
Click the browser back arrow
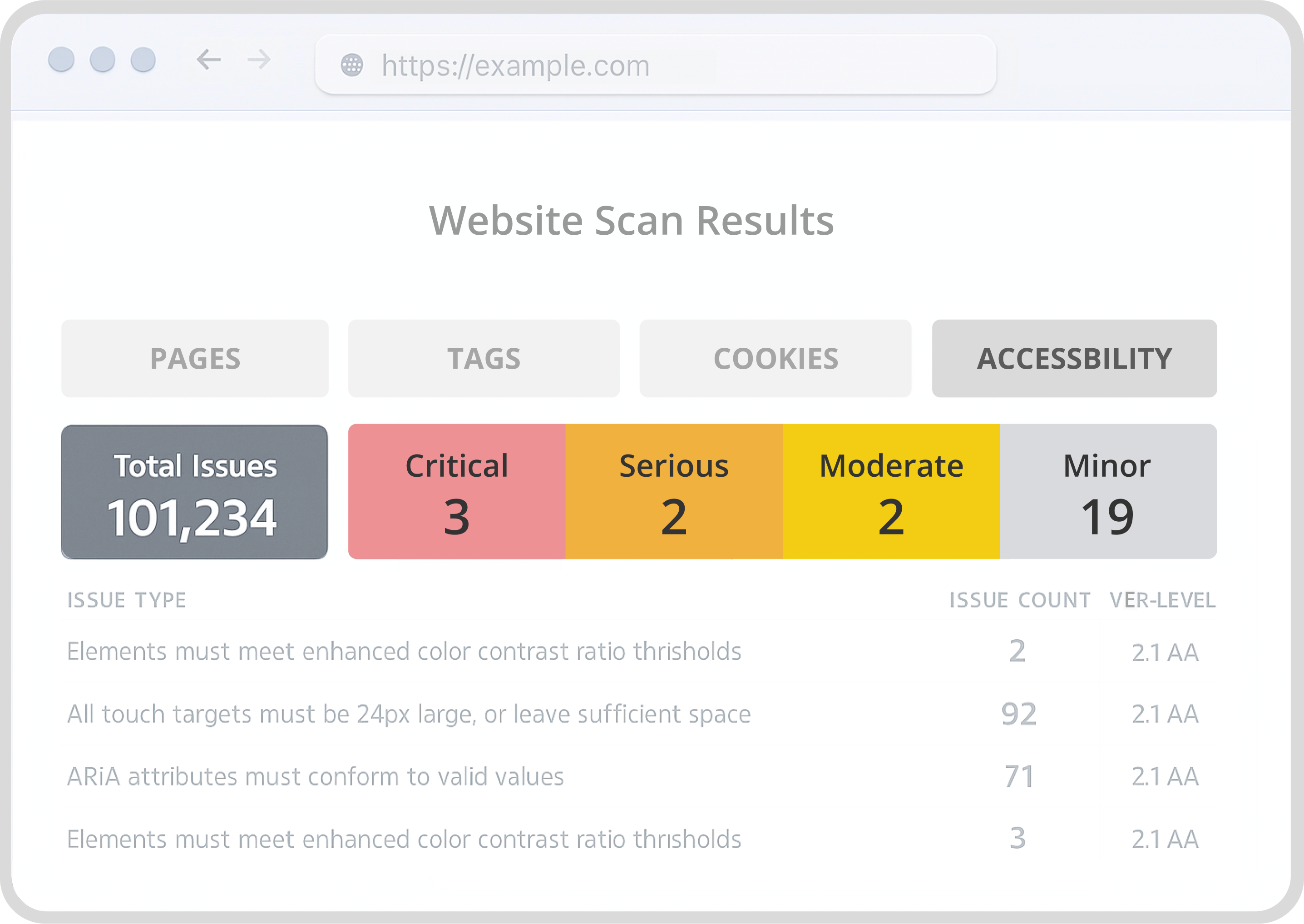point(209,59)
